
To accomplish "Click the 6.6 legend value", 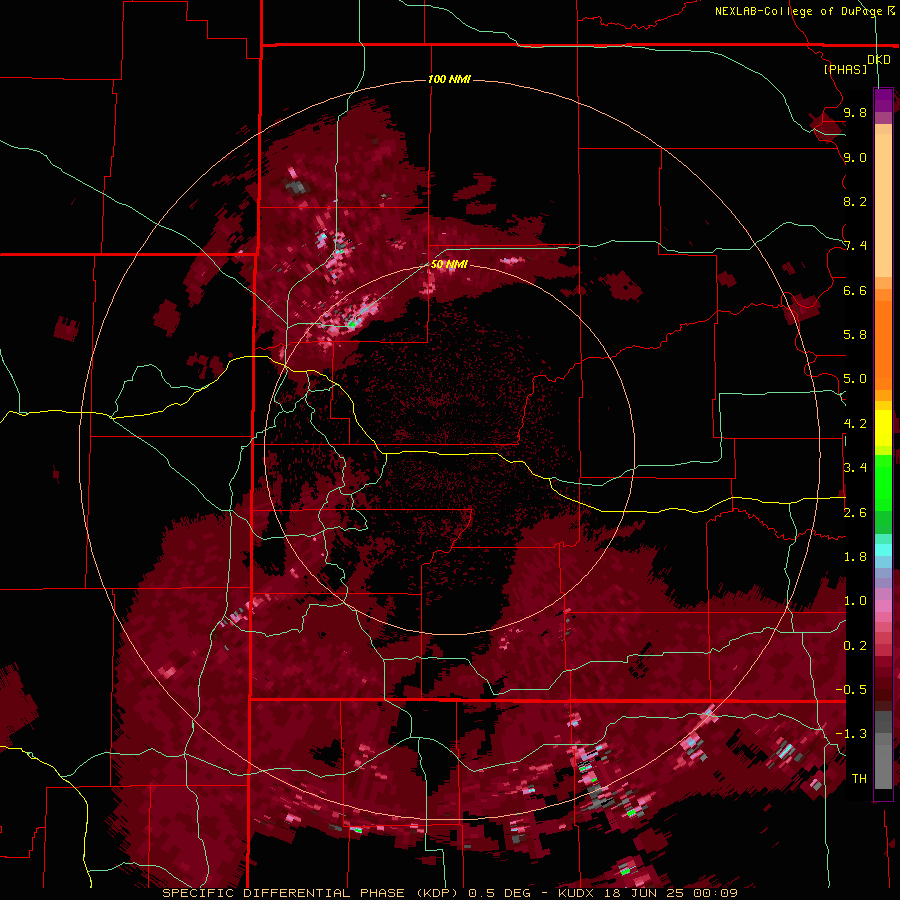I will tap(855, 290).
